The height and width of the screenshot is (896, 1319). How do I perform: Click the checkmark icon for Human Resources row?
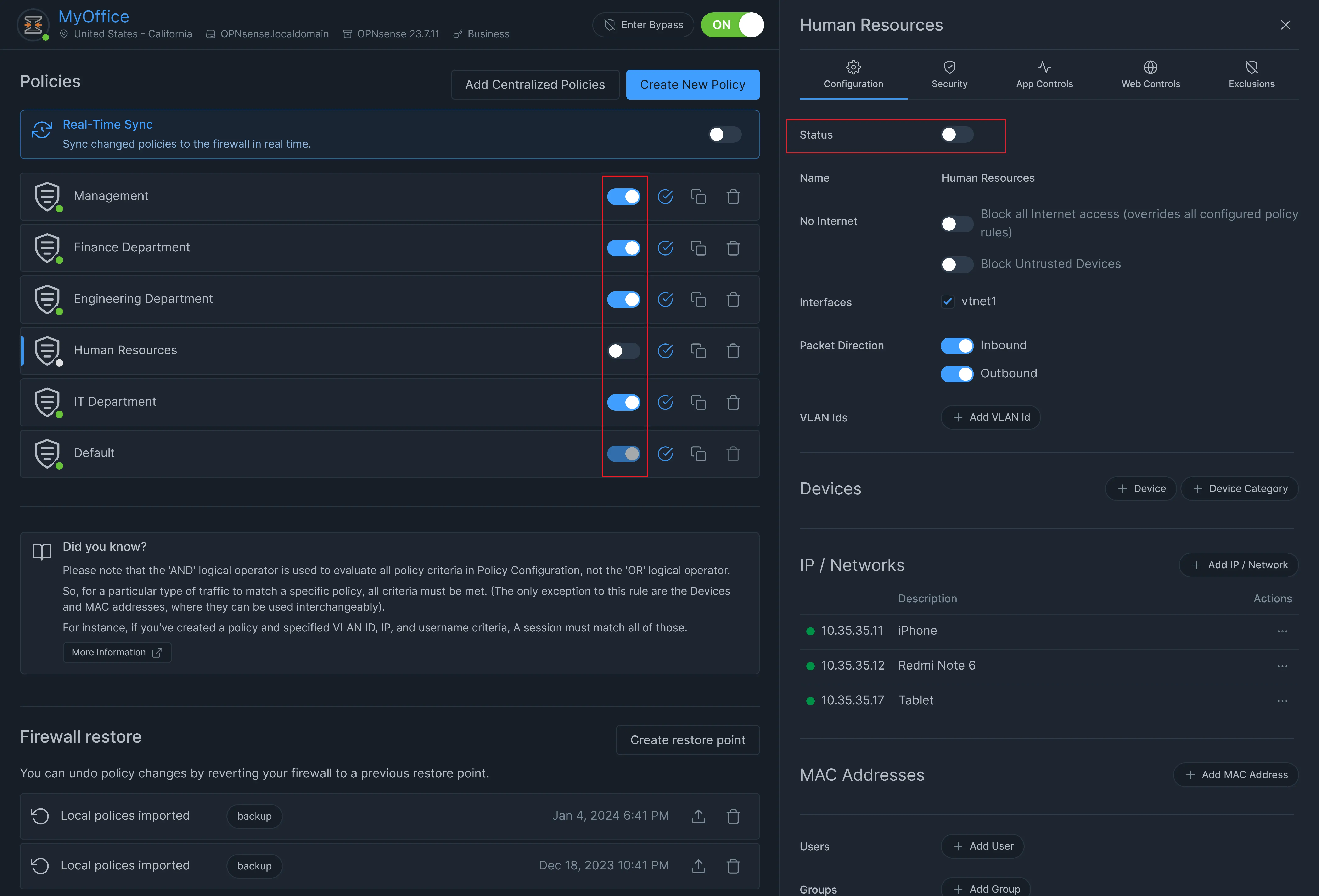coord(665,351)
